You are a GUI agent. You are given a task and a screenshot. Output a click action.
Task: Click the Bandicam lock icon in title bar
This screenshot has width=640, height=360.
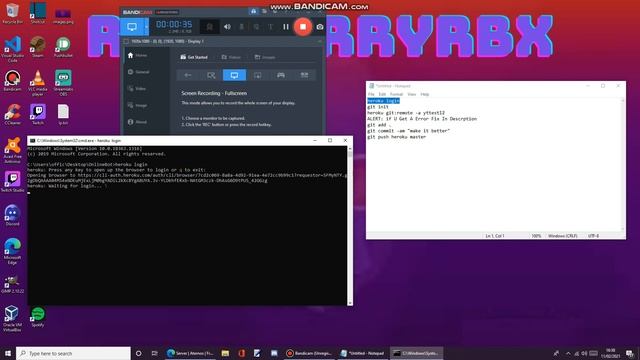coord(253,11)
